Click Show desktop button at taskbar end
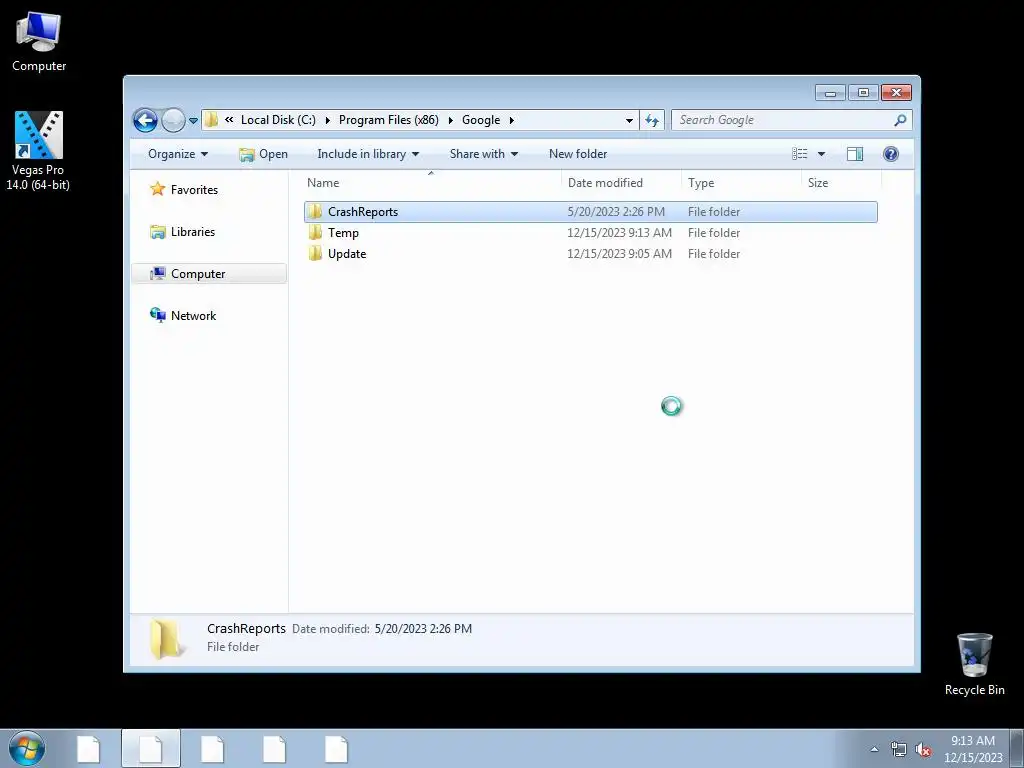Viewport: 1024px width, 768px height. click(1017, 749)
